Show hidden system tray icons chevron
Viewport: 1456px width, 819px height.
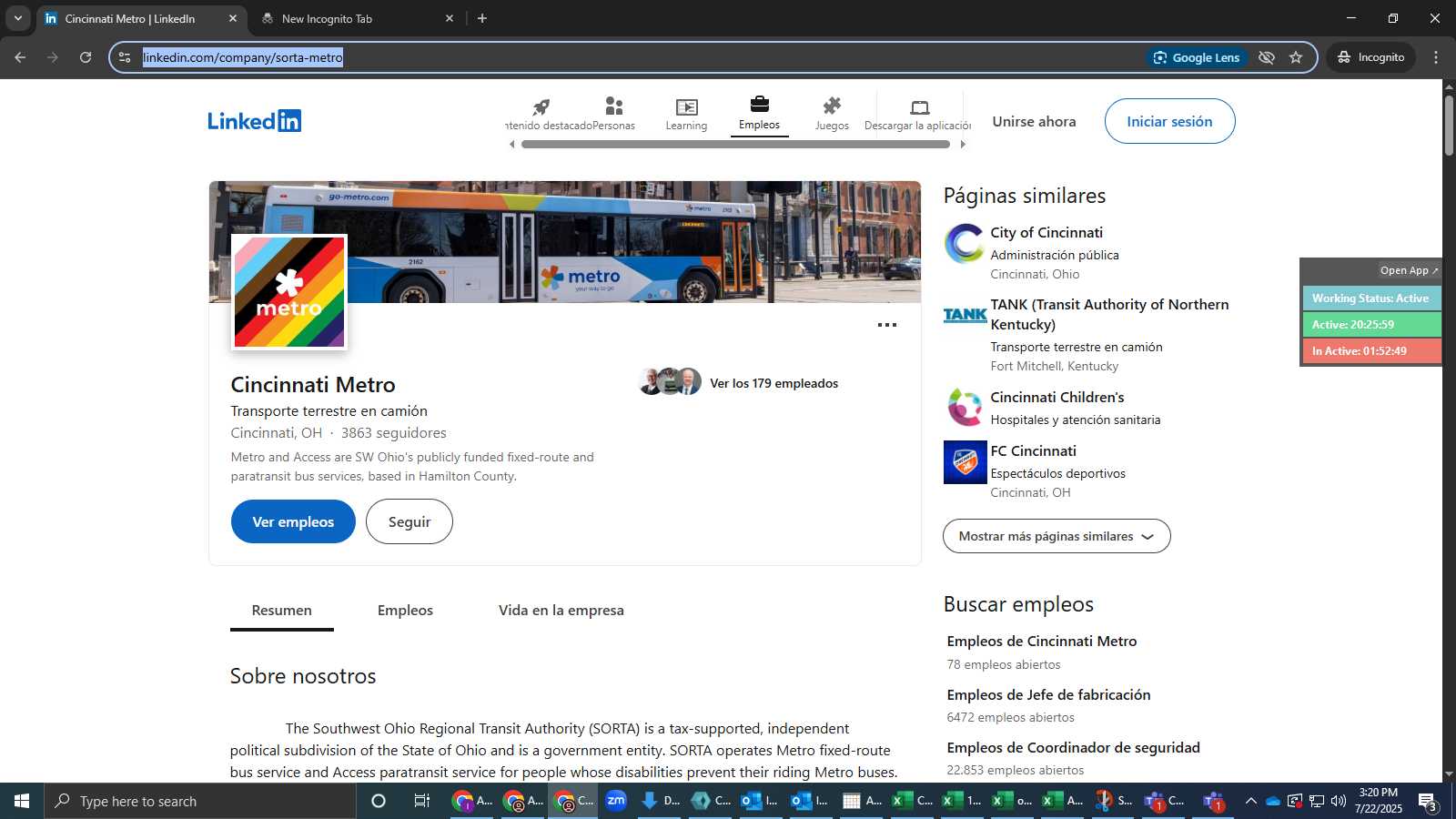[x=1250, y=801]
